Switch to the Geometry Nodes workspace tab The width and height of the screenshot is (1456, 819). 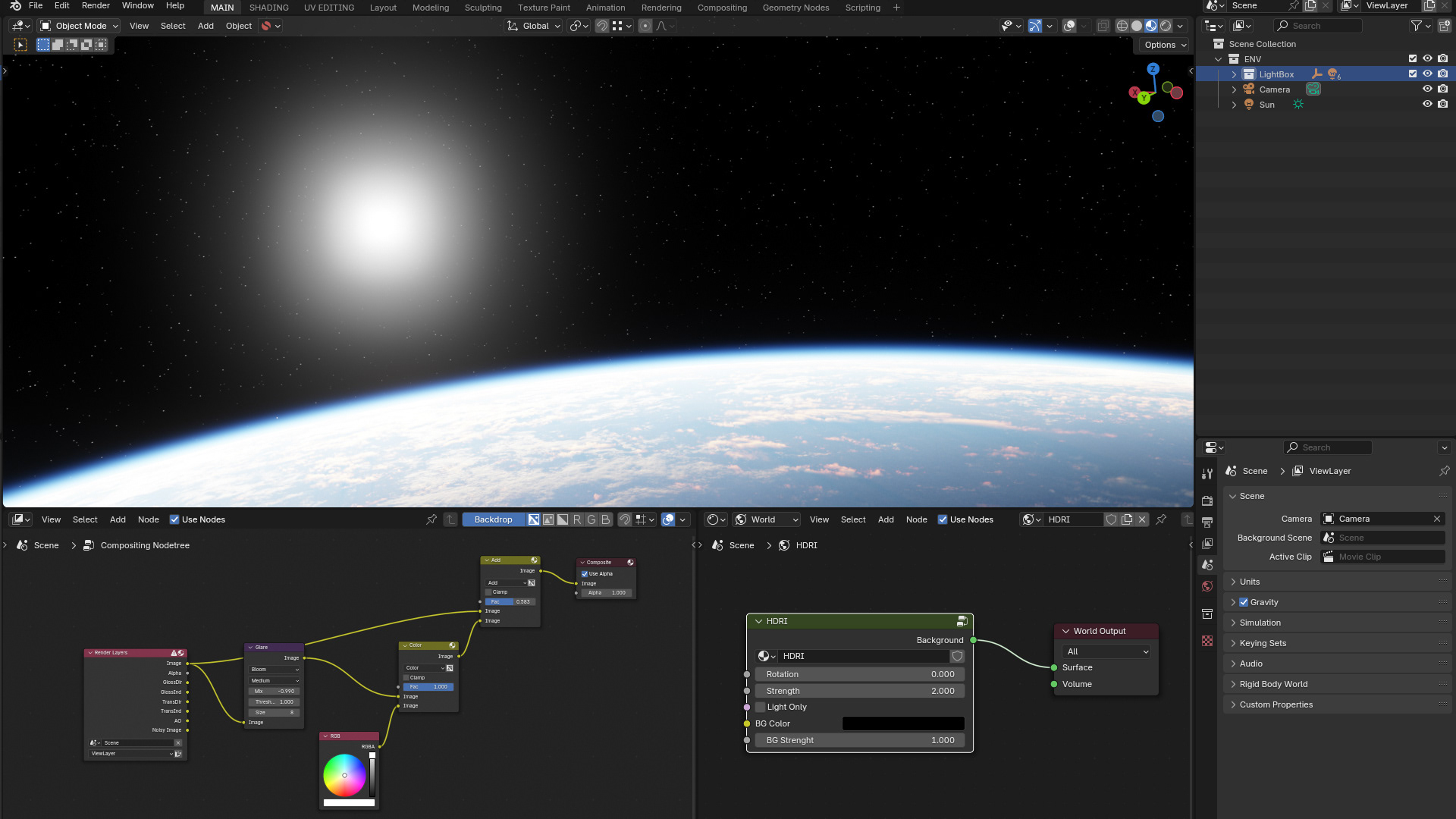coord(795,8)
